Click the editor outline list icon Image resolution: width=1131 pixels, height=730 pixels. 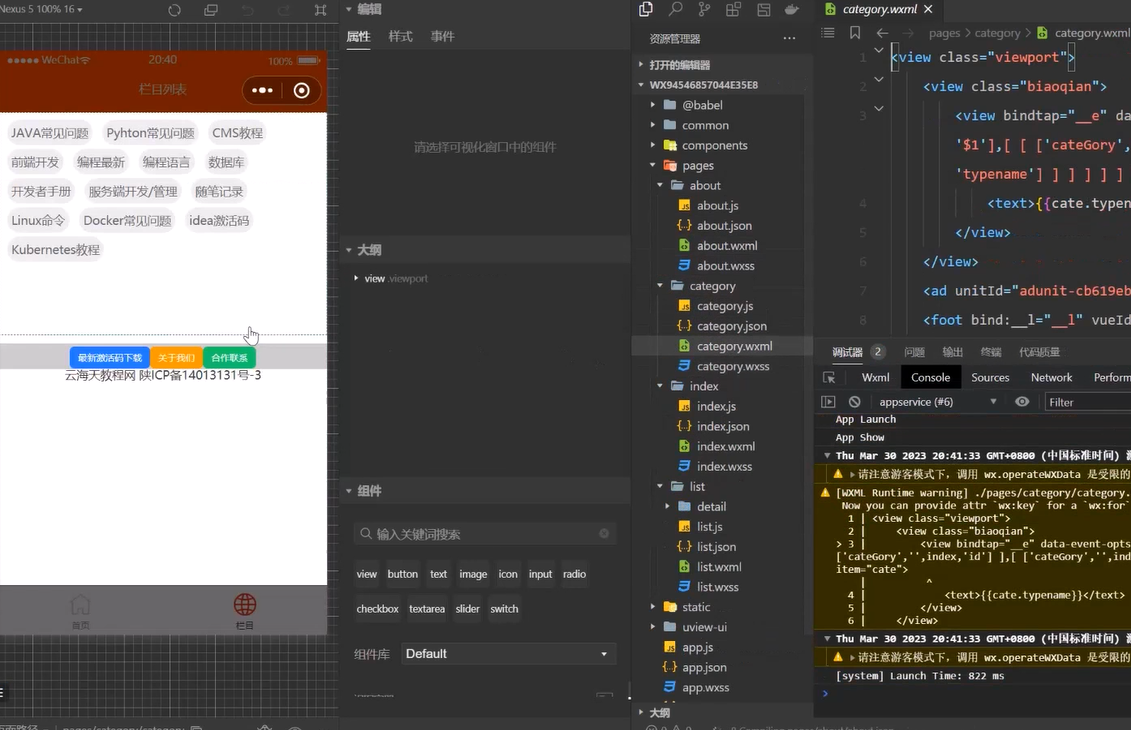pyautogui.click(x=828, y=32)
